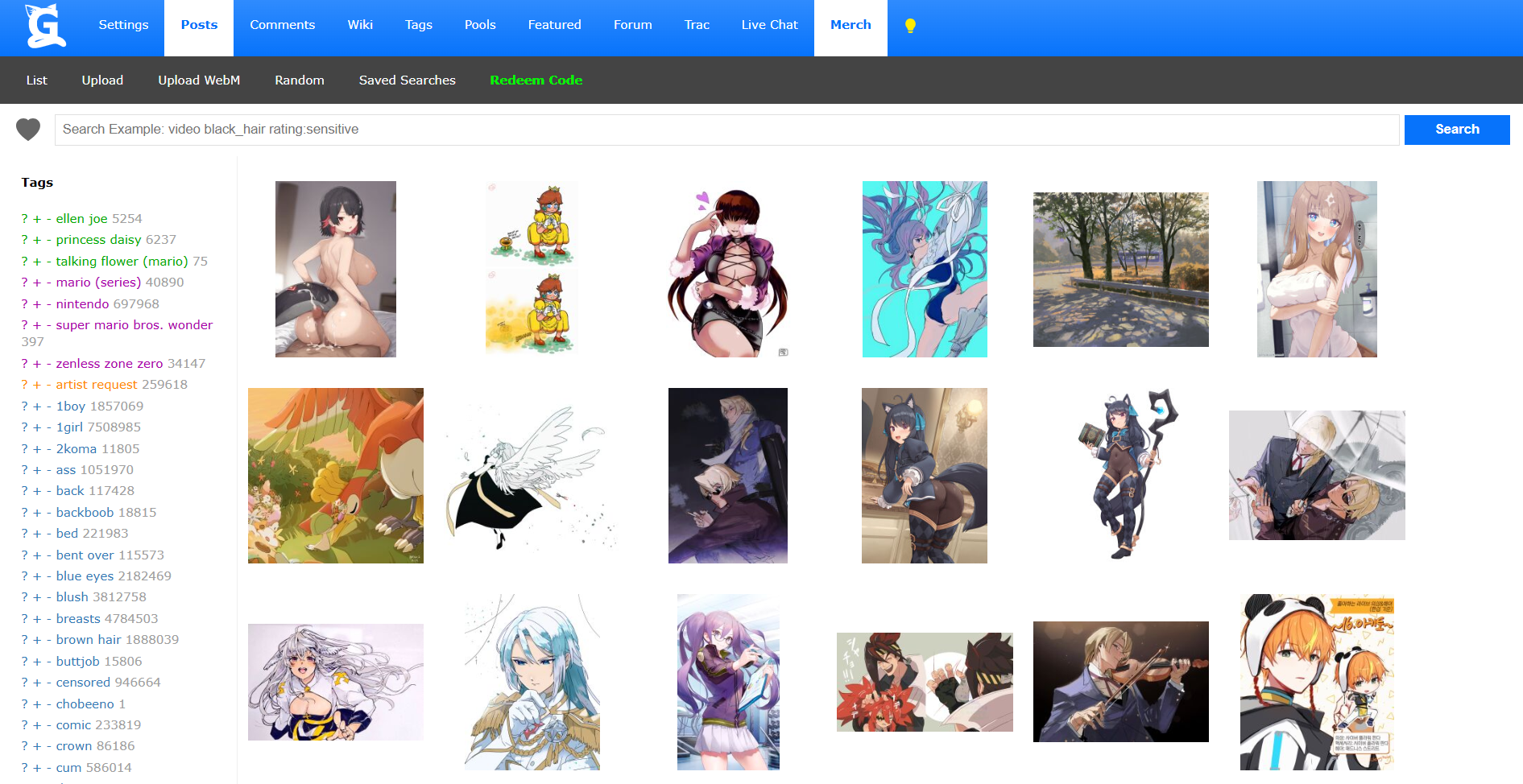The image size is (1523, 784).
Task: Click the 'blush' tag link
Action: pos(72,597)
